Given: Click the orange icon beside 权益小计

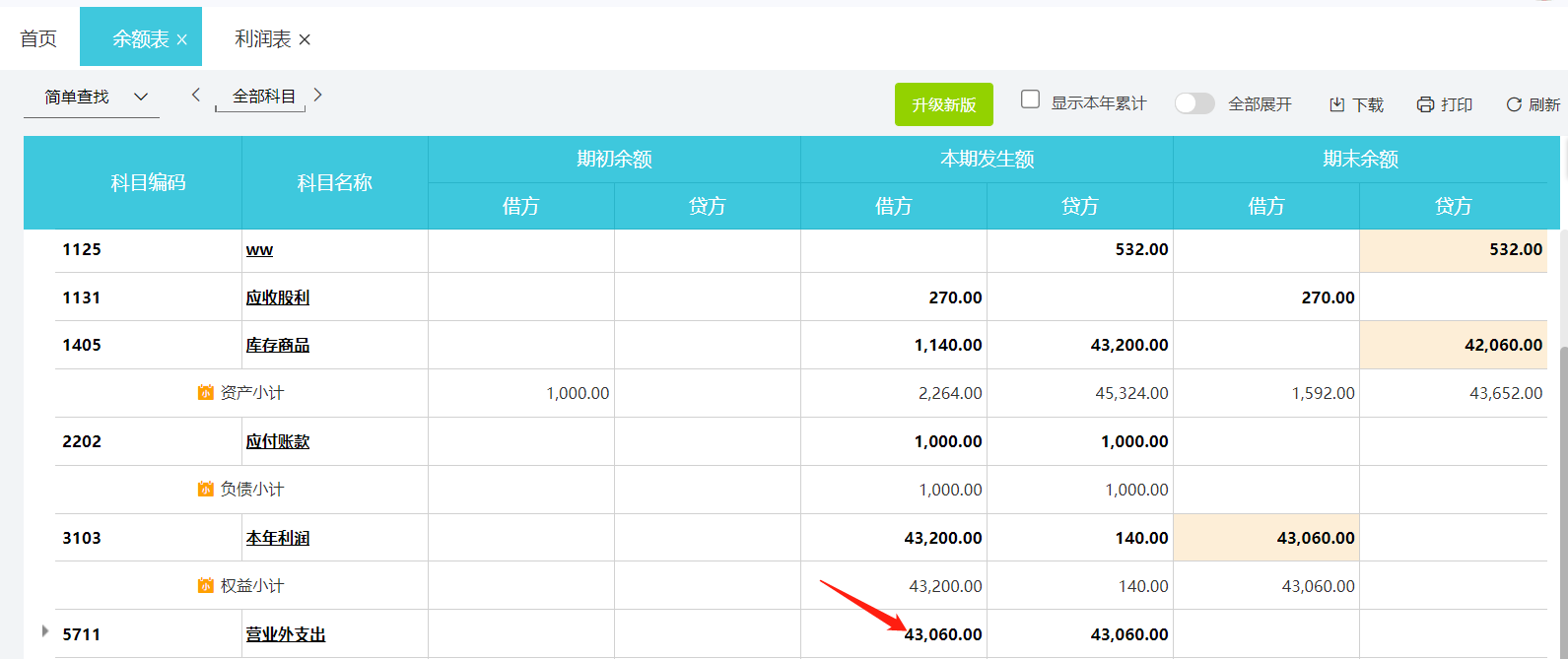Looking at the screenshot, I should [x=206, y=586].
